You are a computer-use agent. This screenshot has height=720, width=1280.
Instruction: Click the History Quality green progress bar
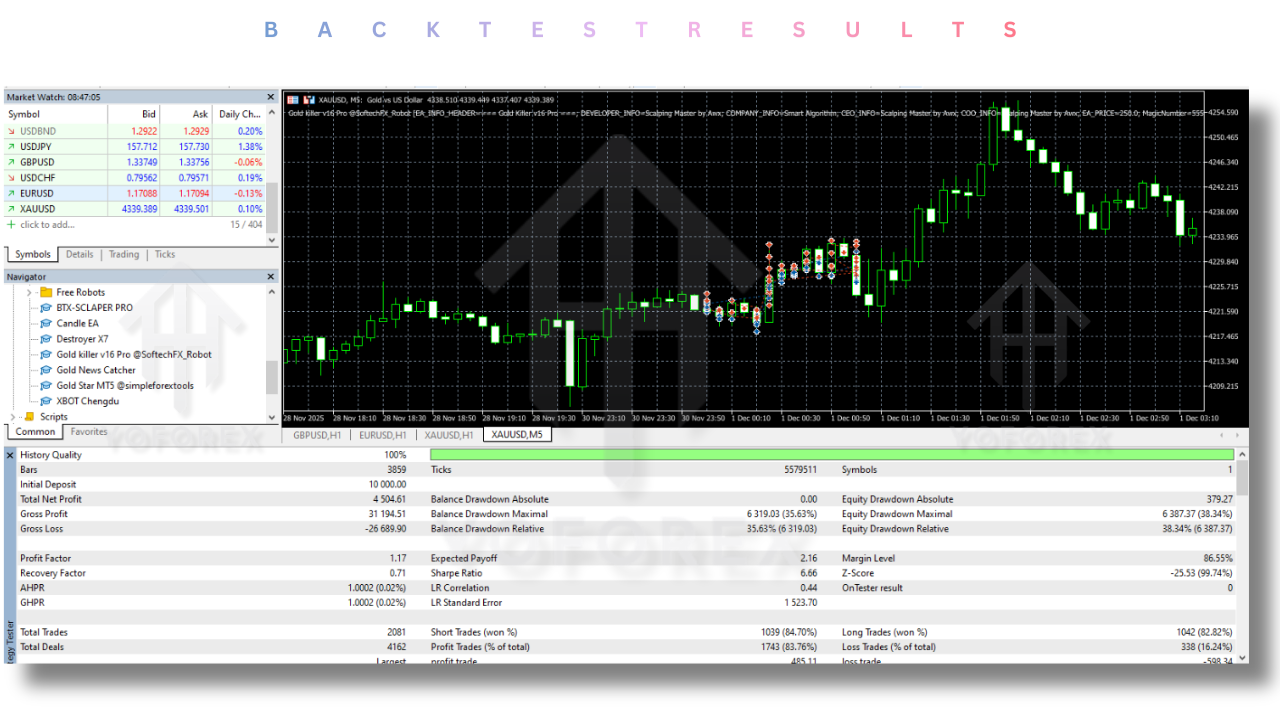(830, 455)
